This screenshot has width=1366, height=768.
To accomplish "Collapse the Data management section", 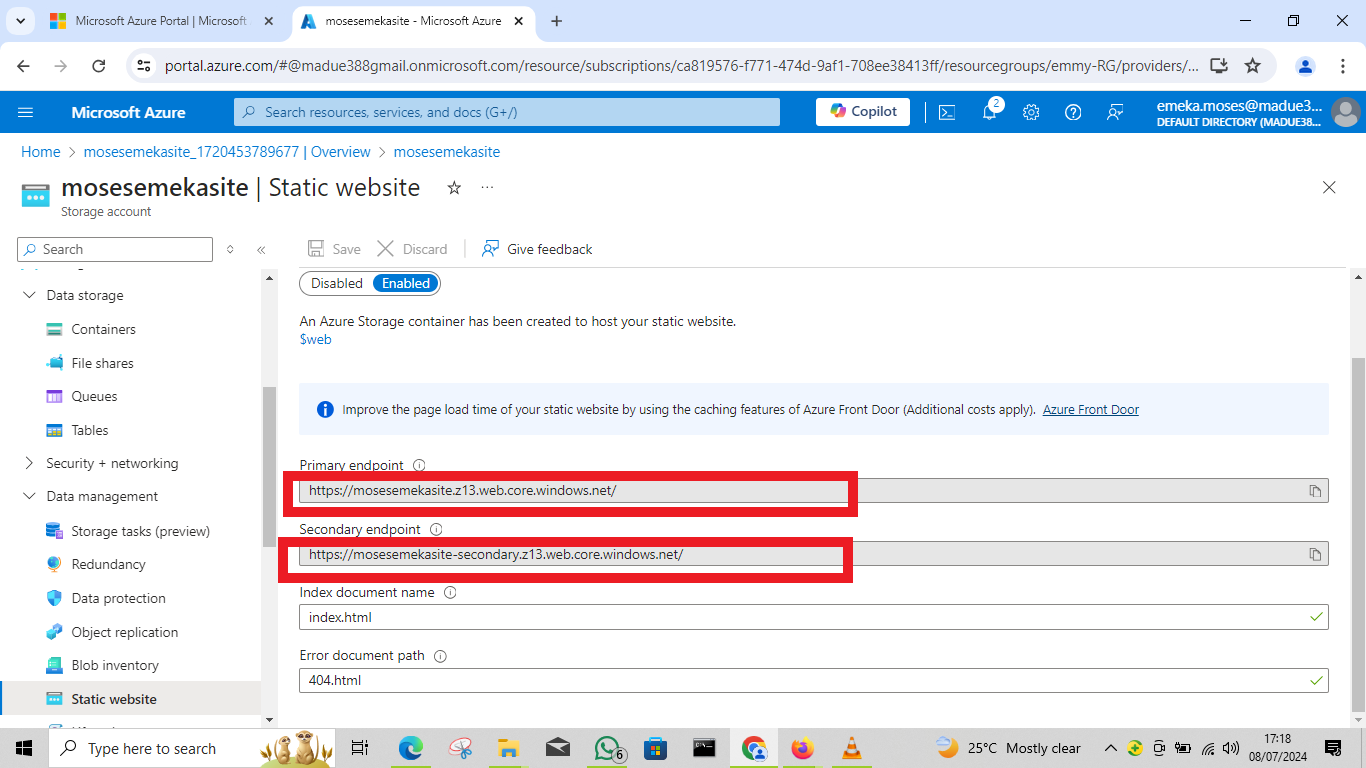I will pyautogui.click(x=27, y=497).
